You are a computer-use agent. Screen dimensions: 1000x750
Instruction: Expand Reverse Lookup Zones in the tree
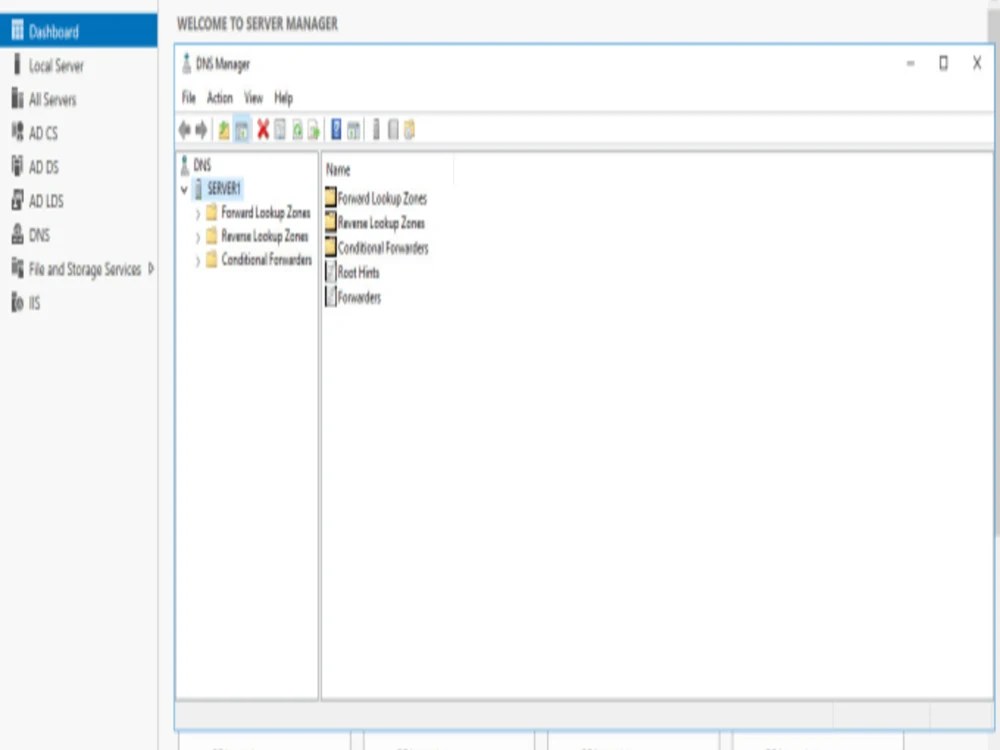197,236
